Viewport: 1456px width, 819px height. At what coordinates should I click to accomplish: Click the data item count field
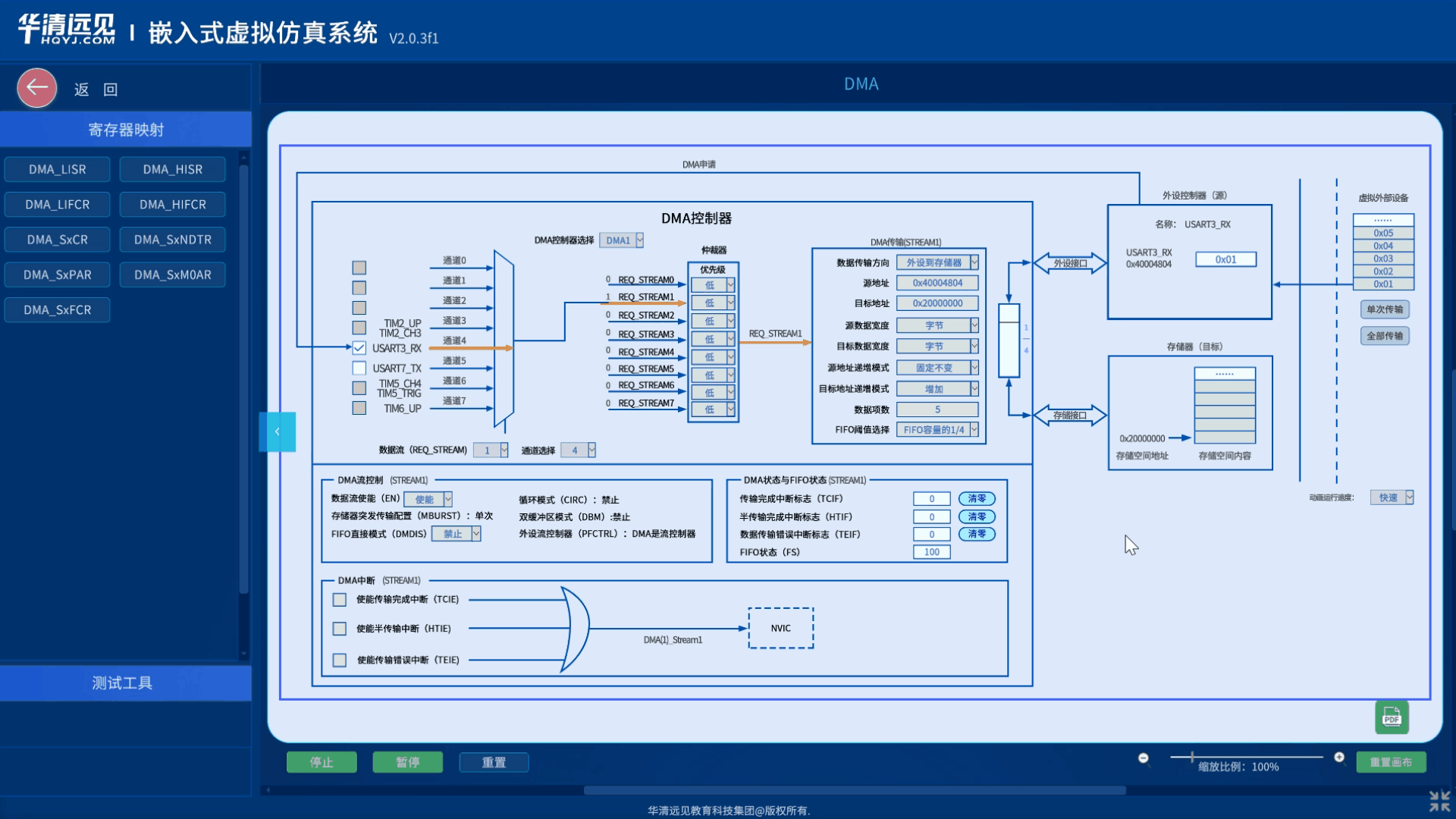tap(937, 409)
